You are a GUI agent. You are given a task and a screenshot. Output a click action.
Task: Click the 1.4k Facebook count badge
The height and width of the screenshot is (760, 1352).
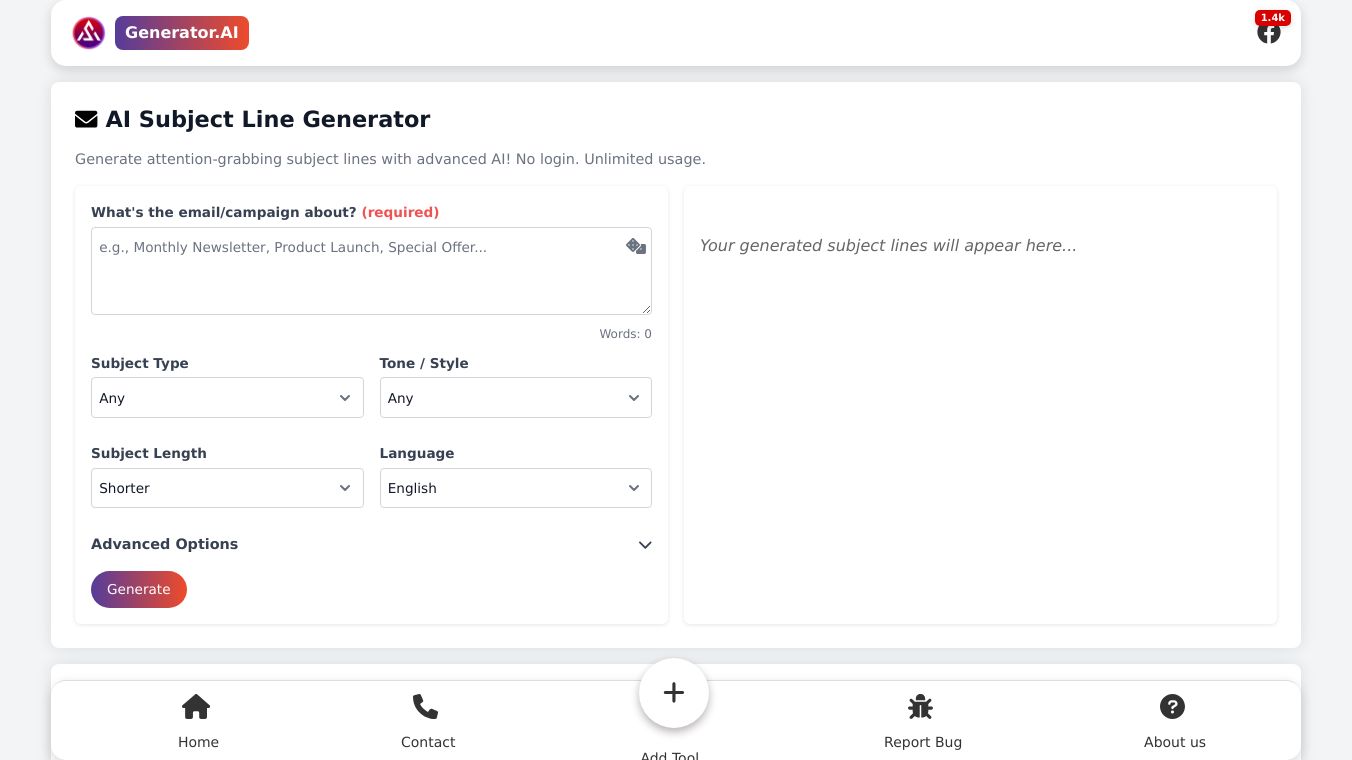1272,18
